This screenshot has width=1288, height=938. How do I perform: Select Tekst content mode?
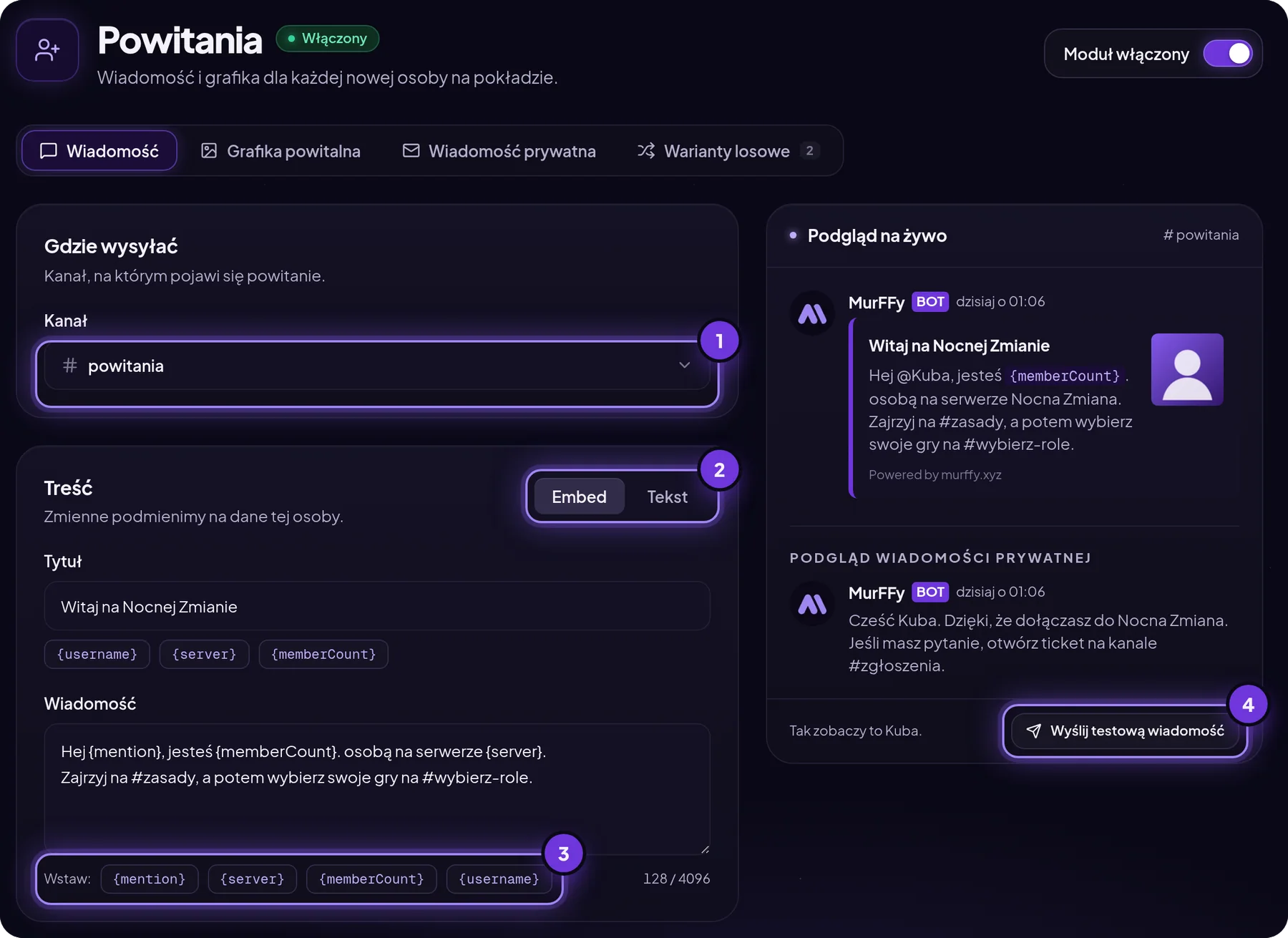point(668,497)
